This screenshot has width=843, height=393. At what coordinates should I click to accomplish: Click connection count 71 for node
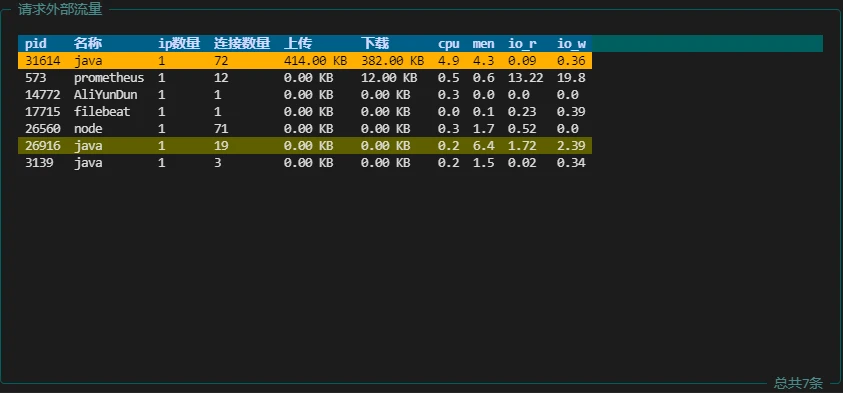(221, 129)
